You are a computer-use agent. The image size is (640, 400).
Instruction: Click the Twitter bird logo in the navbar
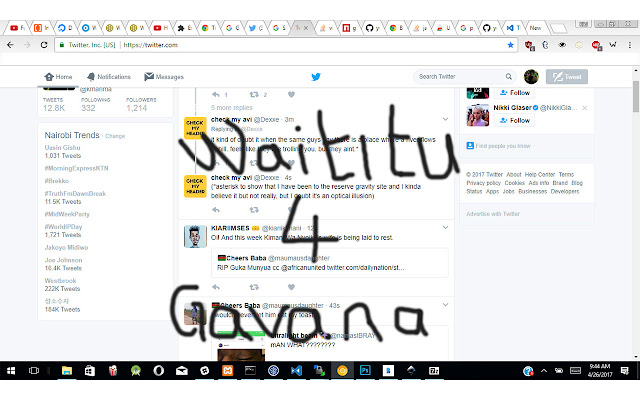tap(316, 77)
